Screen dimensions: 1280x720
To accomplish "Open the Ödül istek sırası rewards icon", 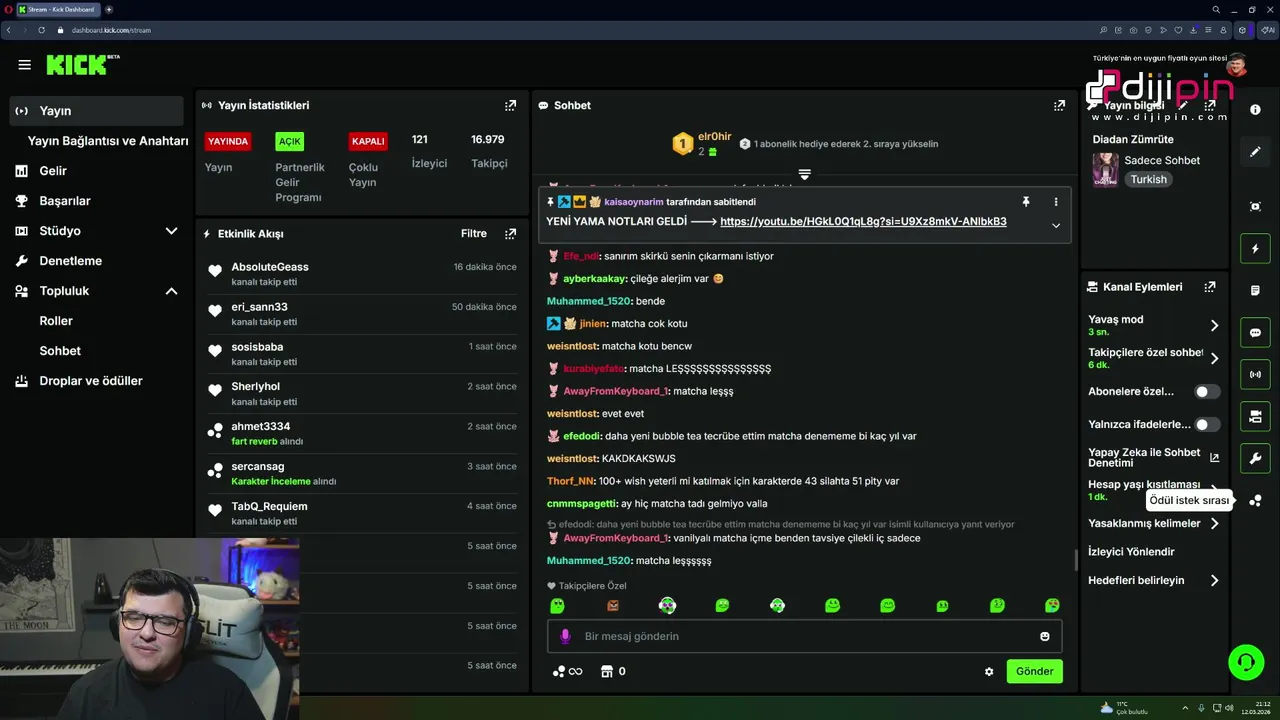I will pyautogui.click(x=1255, y=501).
